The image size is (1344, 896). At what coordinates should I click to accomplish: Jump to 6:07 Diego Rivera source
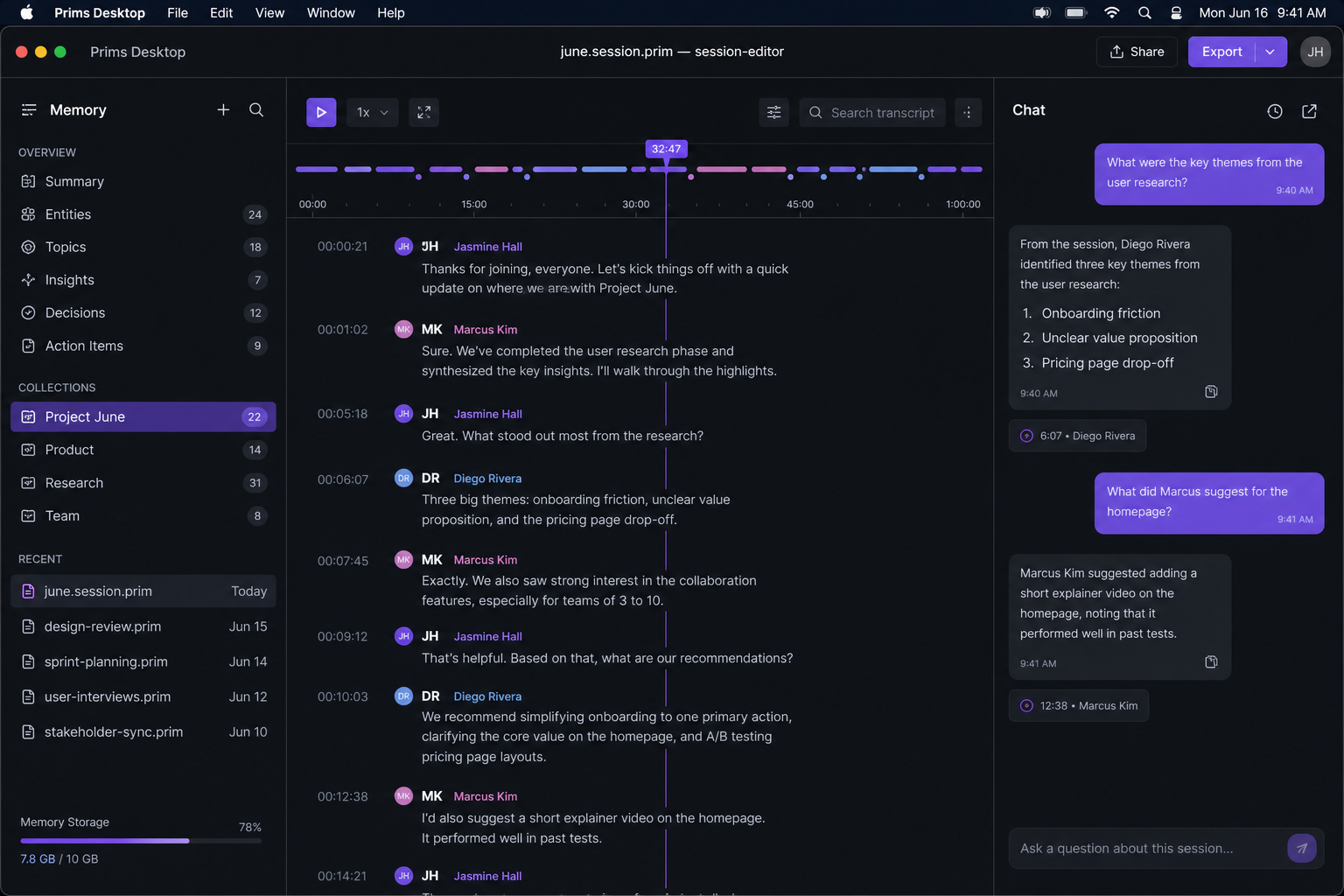click(x=1078, y=436)
